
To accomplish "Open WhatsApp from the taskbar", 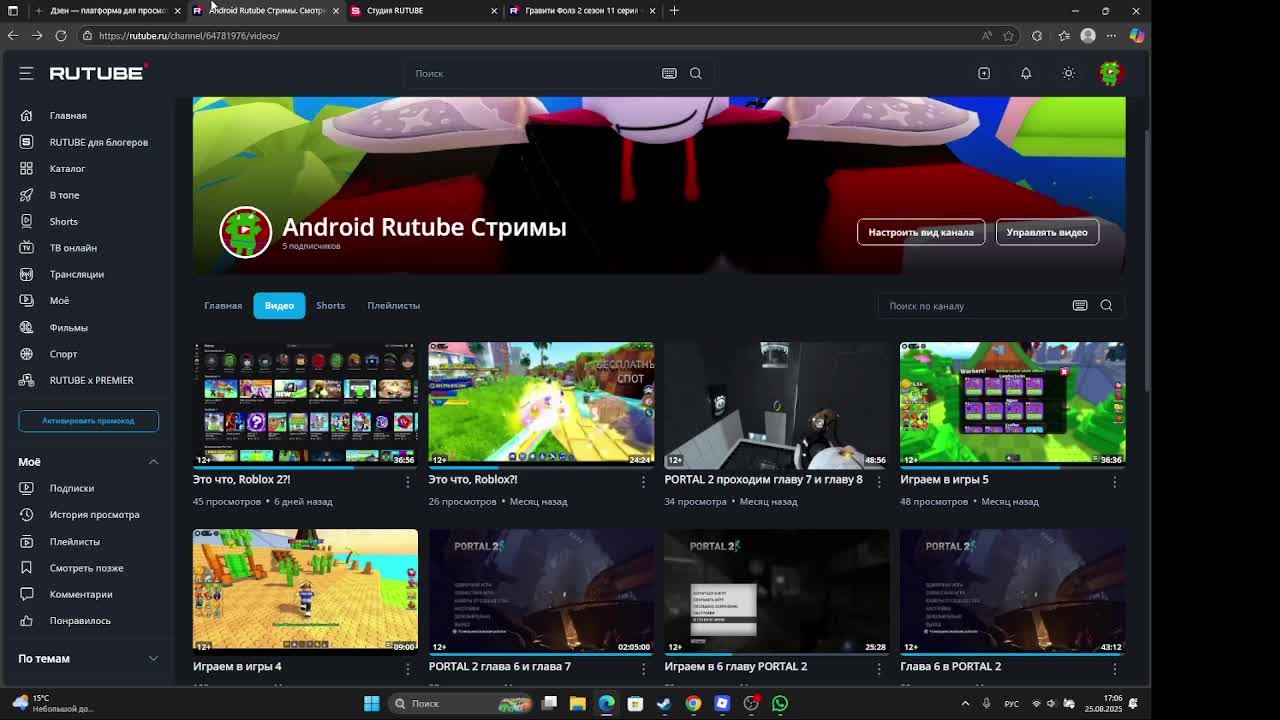I will coord(780,703).
